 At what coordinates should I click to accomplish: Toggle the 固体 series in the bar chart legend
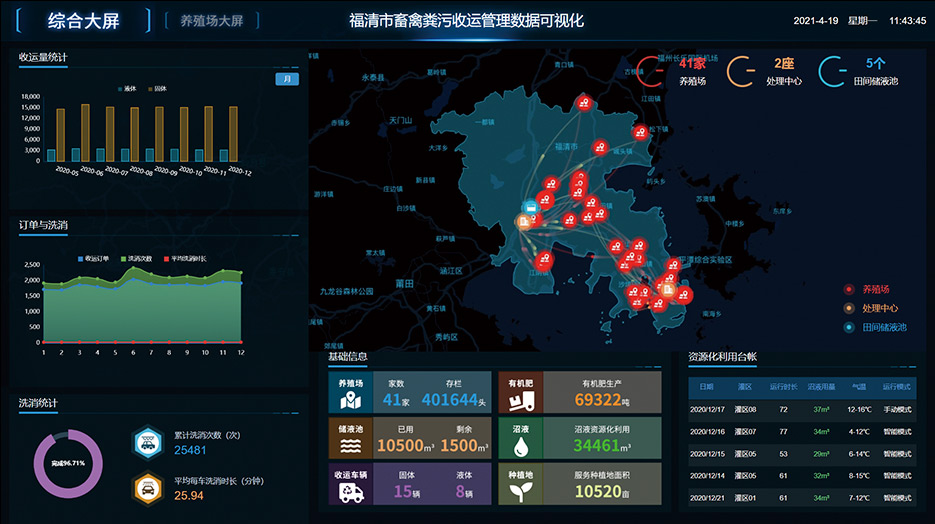tap(155, 89)
